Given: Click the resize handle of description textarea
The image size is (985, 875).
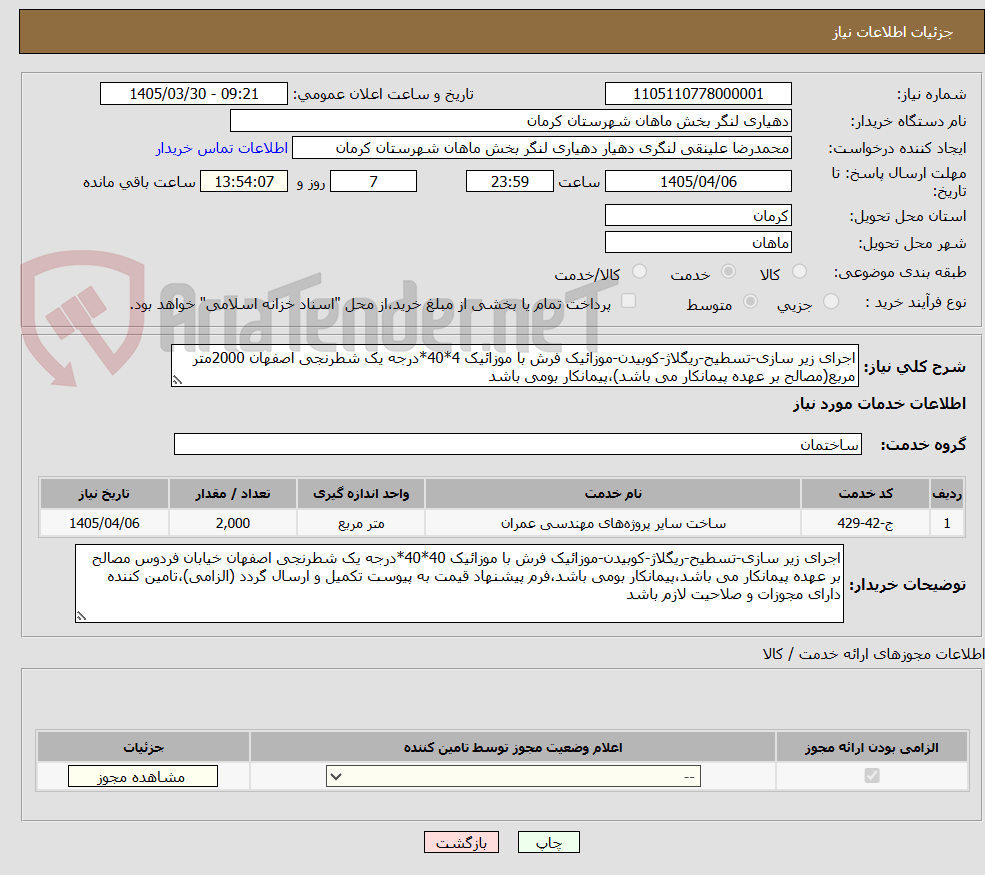Looking at the screenshot, I should [x=177, y=381].
